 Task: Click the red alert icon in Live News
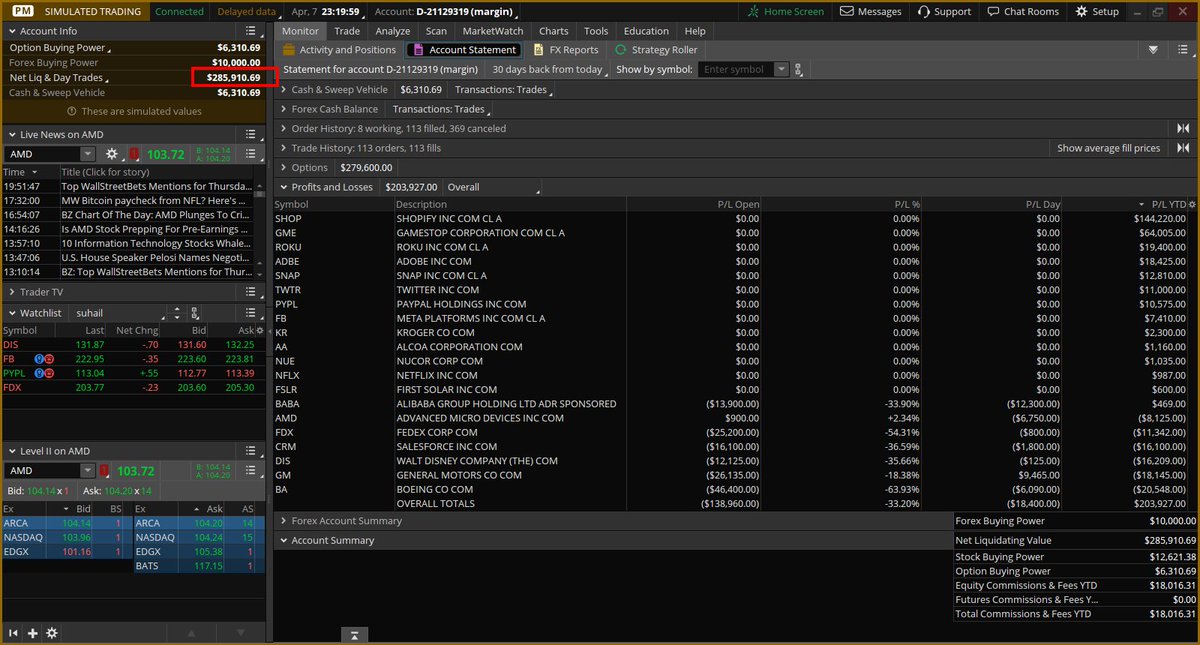[133, 154]
